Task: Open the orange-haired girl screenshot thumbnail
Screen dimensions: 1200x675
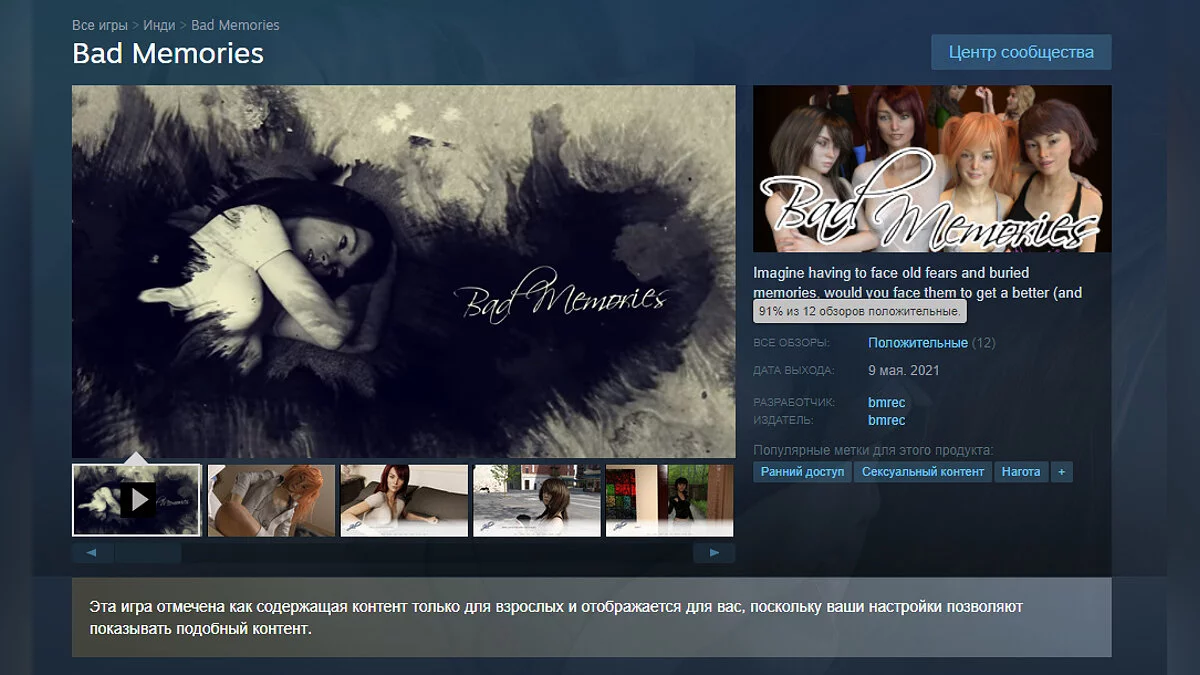Action: tap(272, 500)
